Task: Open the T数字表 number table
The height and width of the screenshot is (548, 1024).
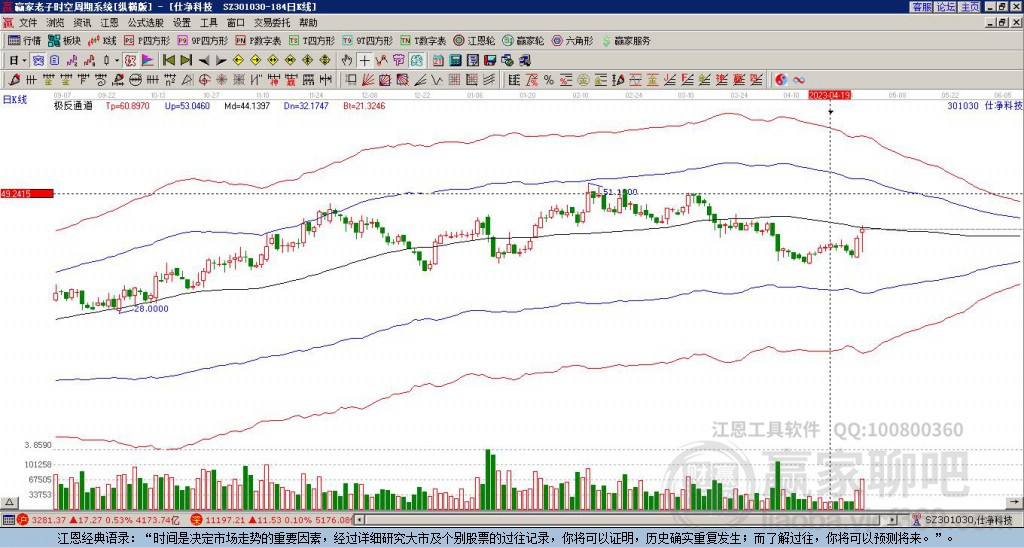Action: pyautogui.click(x=423, y=40)
